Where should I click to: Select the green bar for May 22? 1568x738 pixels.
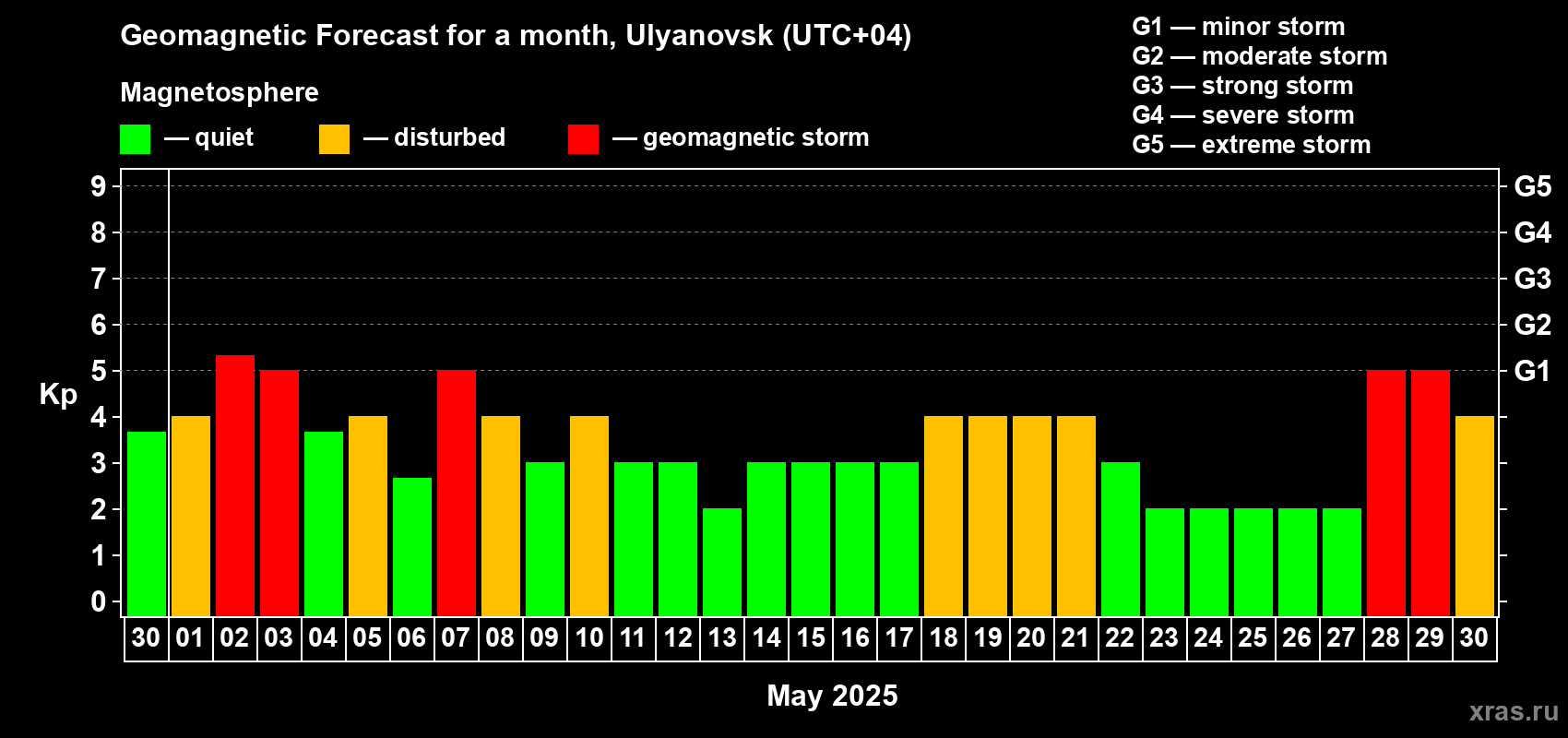click(1121, 539)
